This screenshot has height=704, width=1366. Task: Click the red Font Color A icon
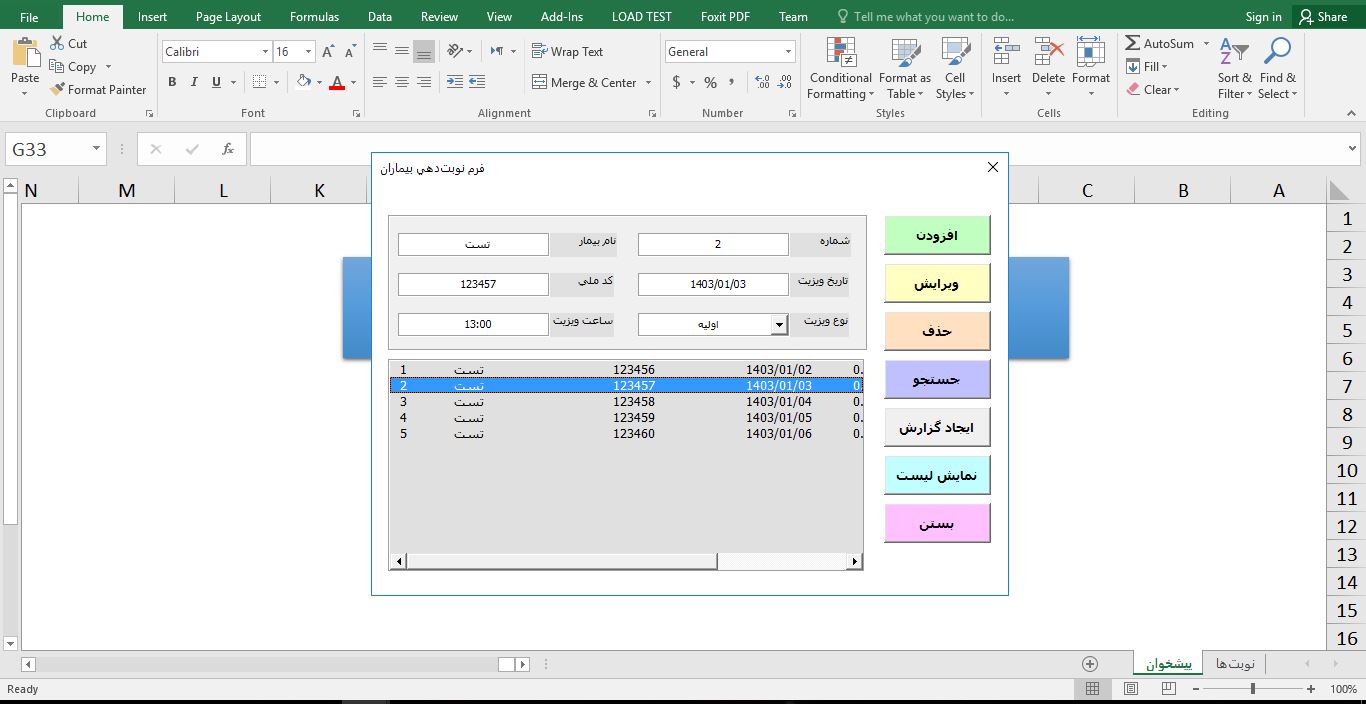(337, 82)
